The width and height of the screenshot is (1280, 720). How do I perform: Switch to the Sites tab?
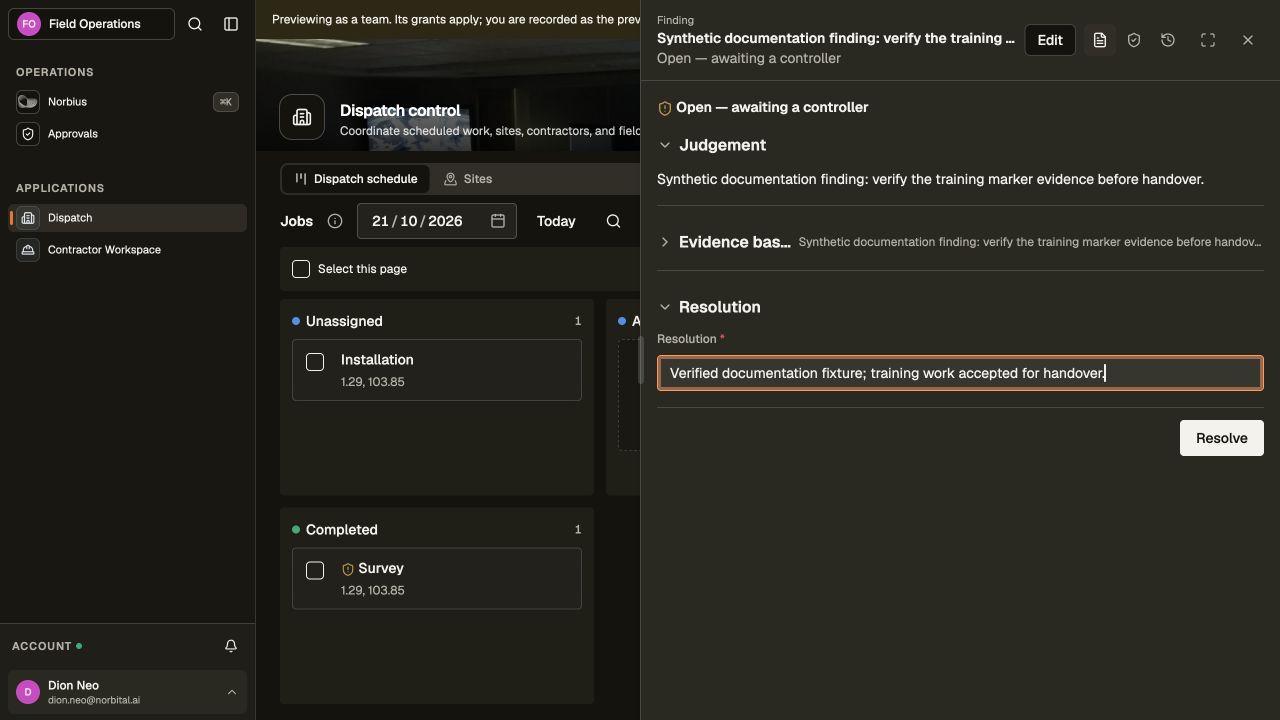point(468,179)
